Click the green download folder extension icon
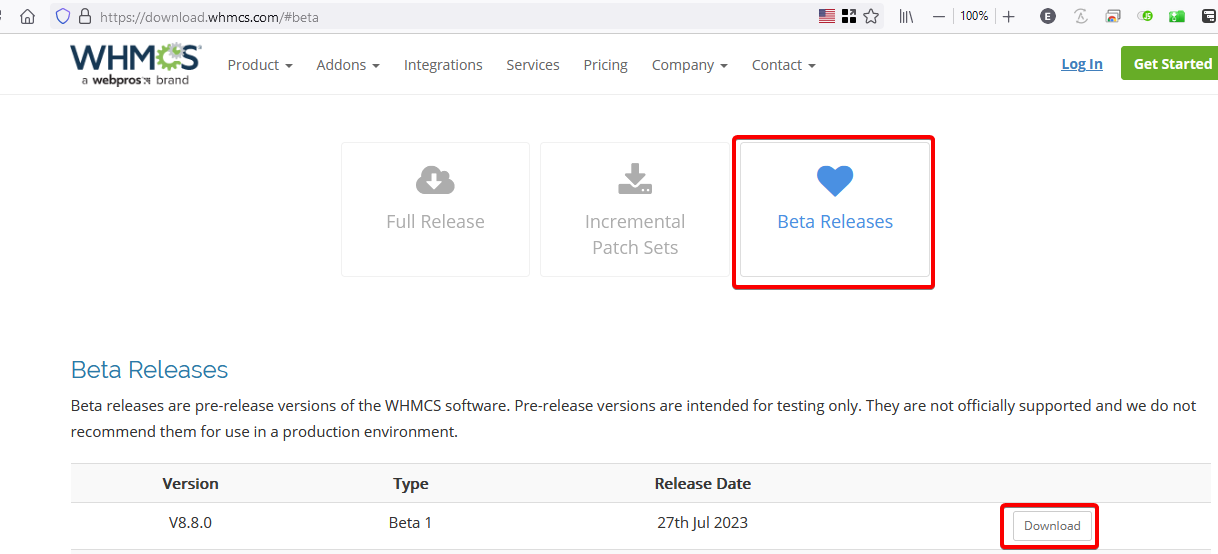Screen dimensions: 1218x554 pos(1177,16)
